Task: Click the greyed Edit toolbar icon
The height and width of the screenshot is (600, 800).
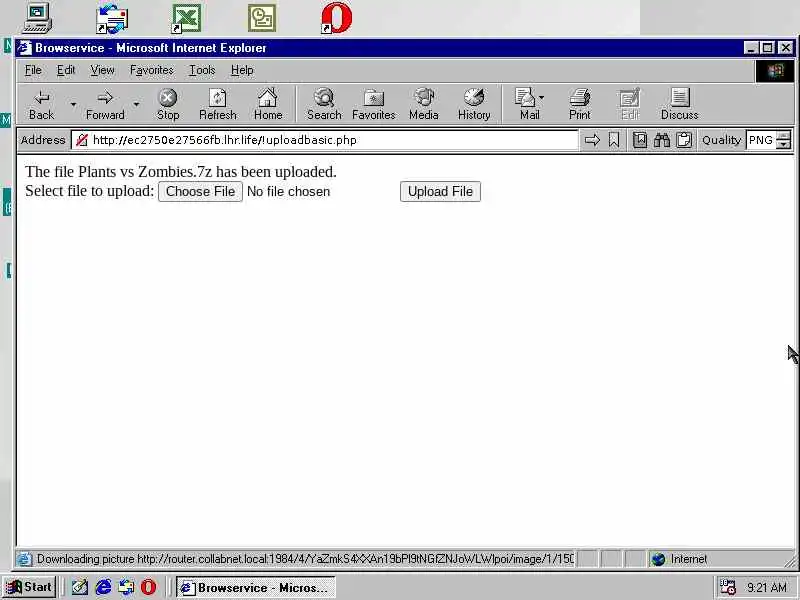Action: 629,105
